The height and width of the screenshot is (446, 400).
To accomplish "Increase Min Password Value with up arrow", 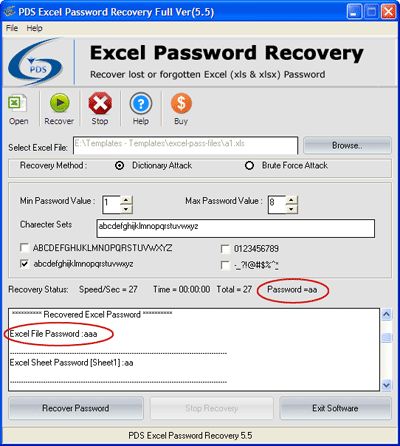I will [x=126, y=200].
